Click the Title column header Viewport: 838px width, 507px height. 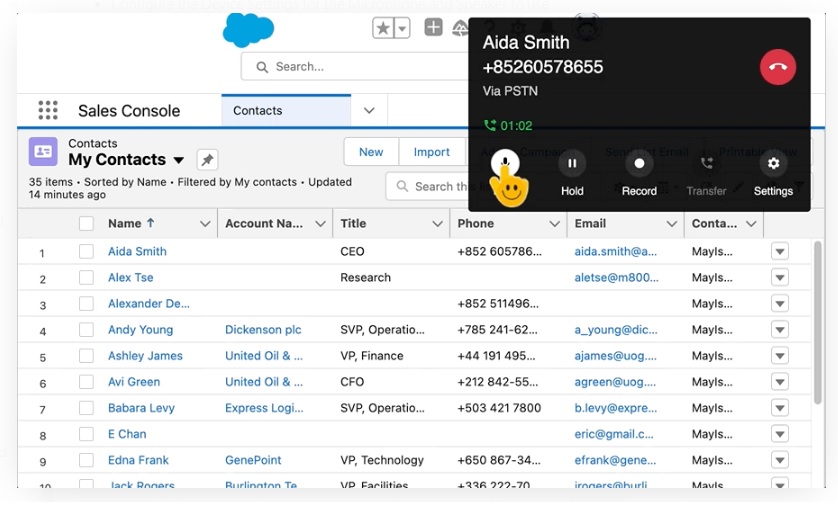point(353,223)
